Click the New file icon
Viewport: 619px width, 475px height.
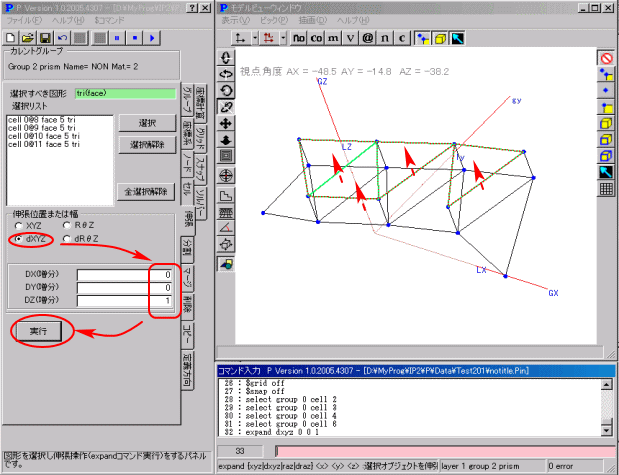click(11, 38)
